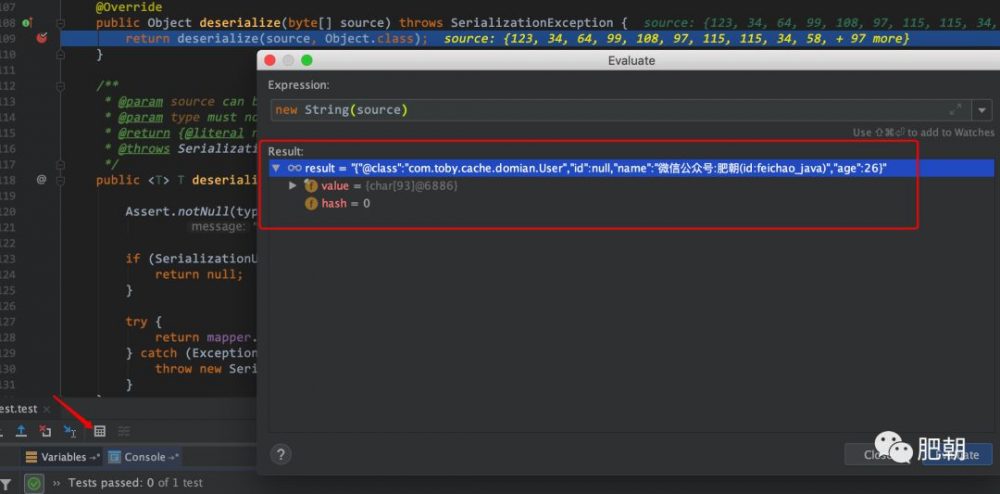Screen dimensions: 1000x494
Task: Click the Drop Frame icon
Action: 45,432
